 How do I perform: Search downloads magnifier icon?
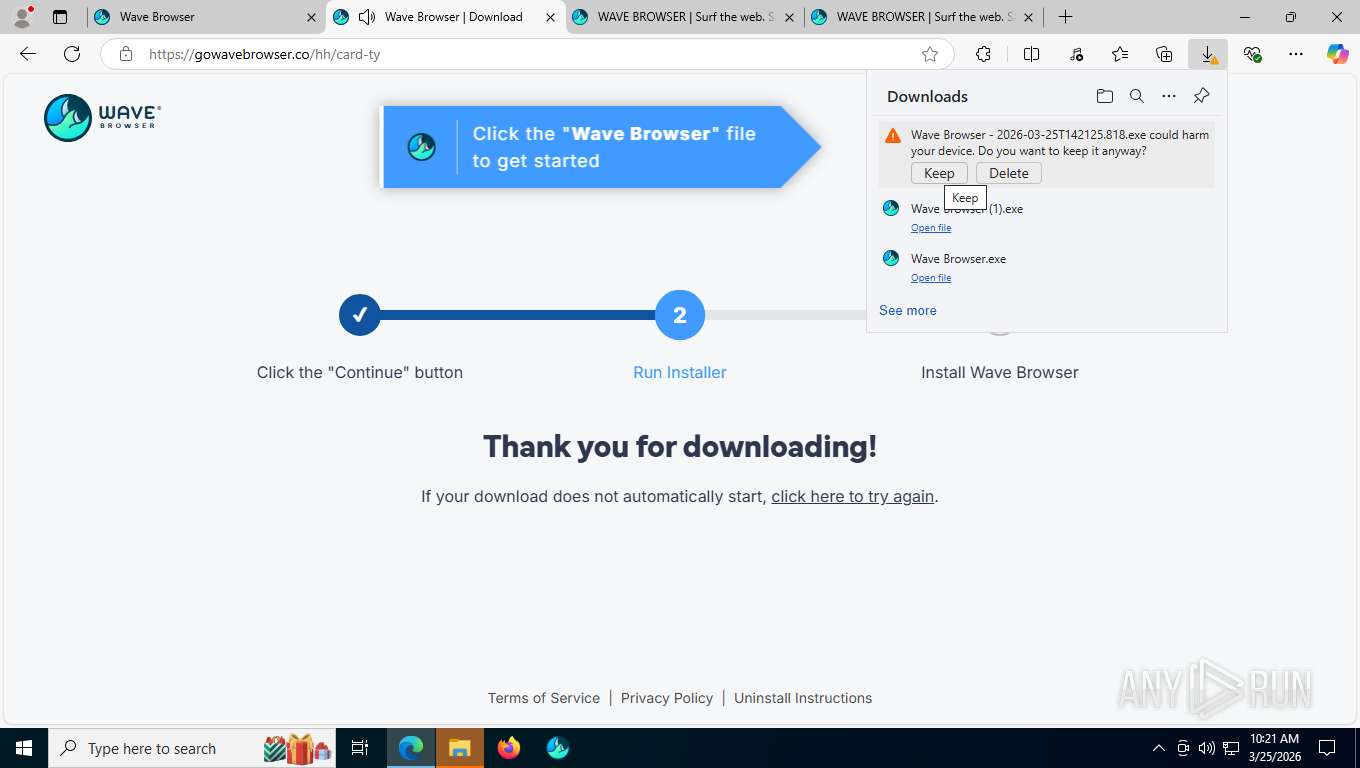click(x=1136, y=96)
